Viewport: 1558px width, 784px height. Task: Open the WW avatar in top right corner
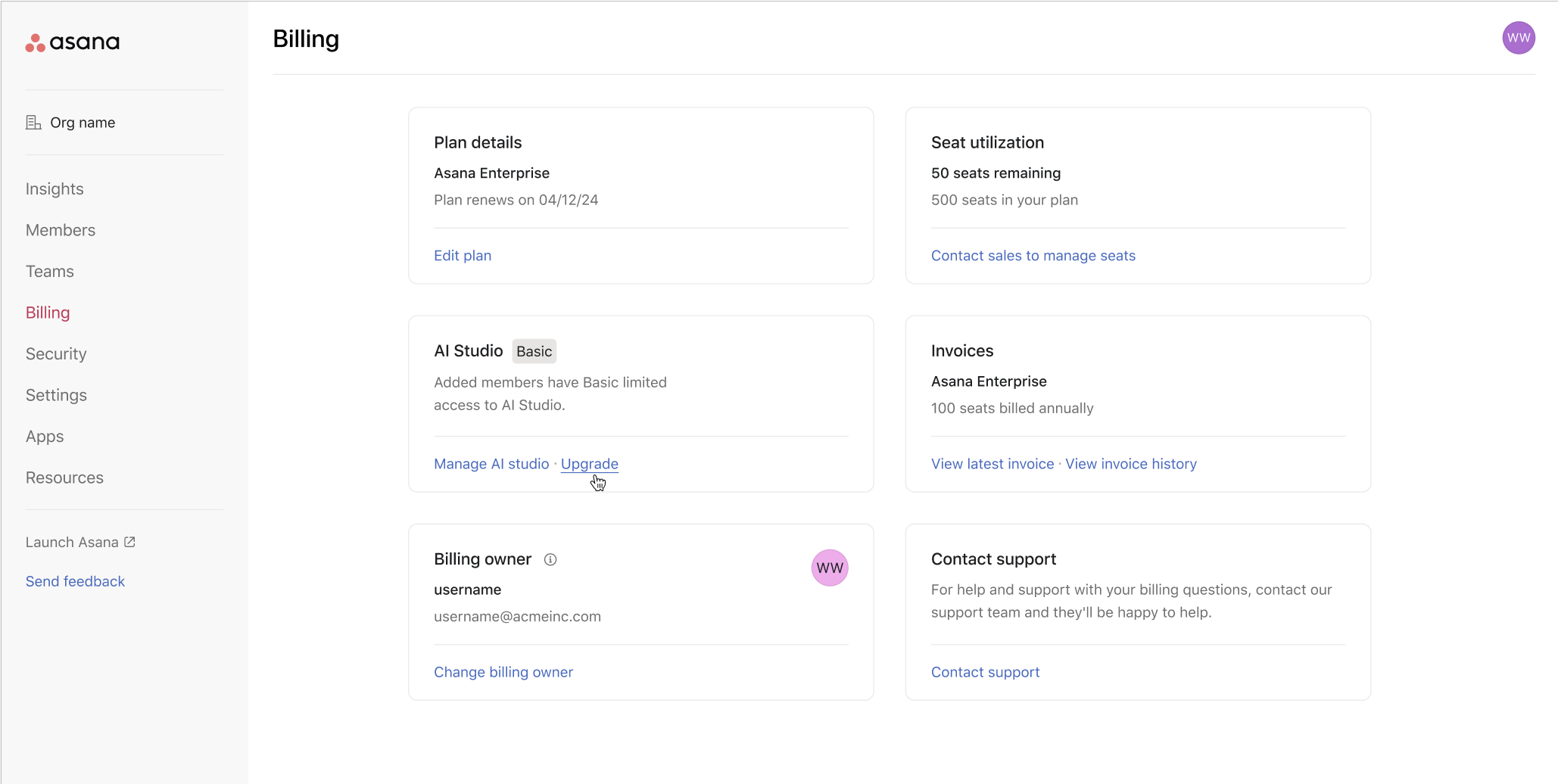point(1519,38)
